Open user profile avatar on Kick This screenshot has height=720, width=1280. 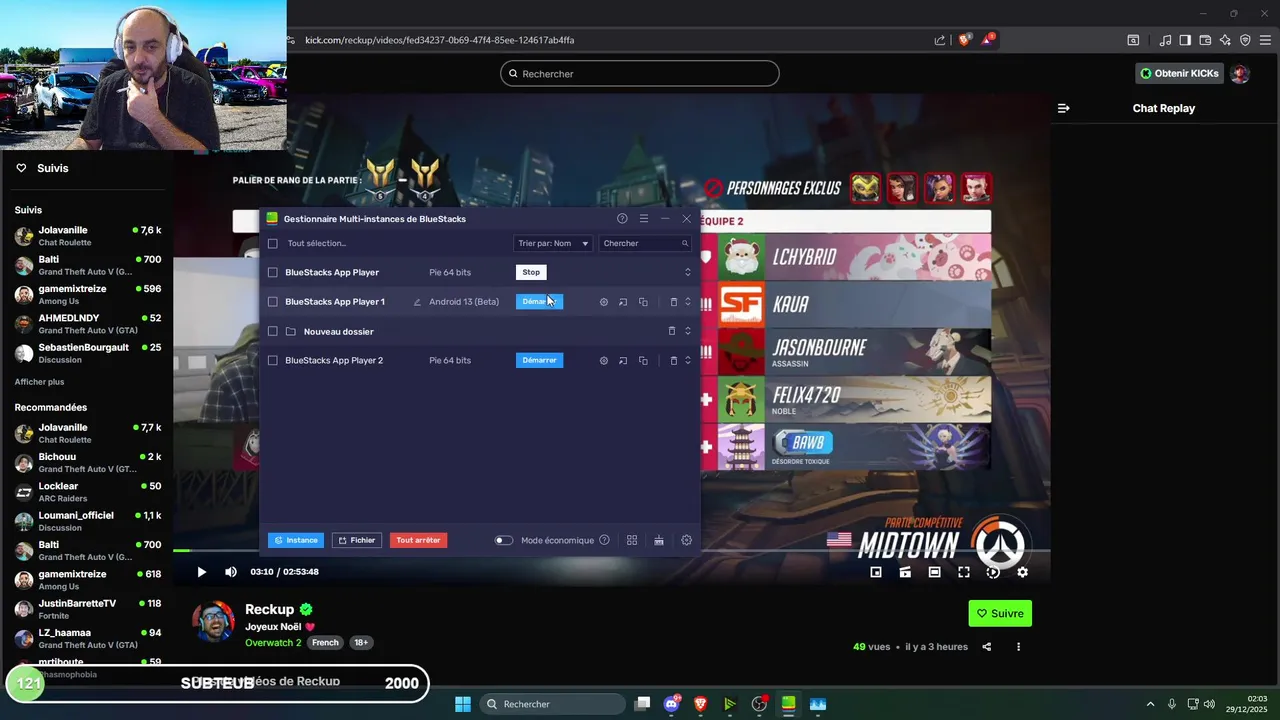coord(1240,73)
